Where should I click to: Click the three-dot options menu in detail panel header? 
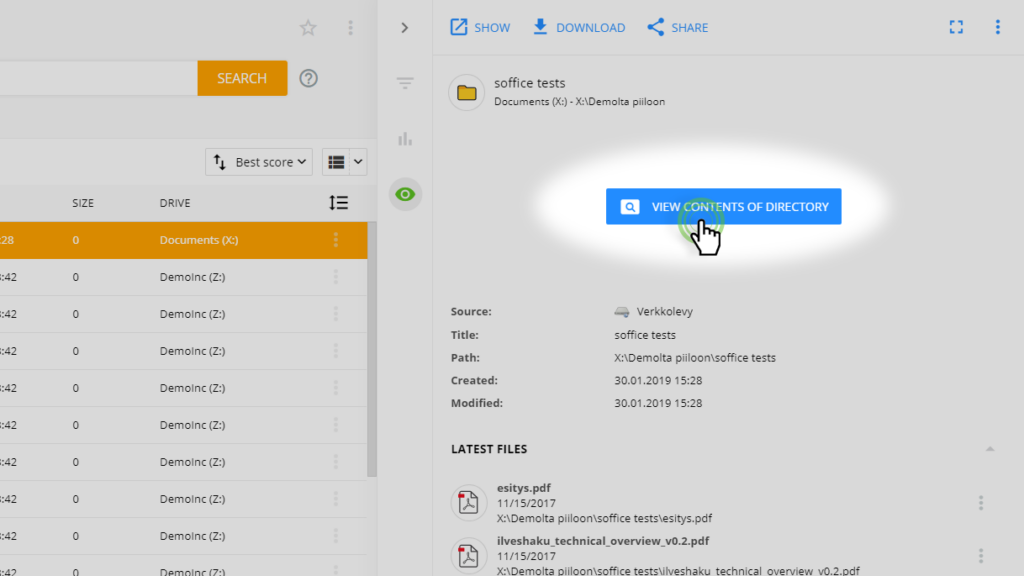997,27
